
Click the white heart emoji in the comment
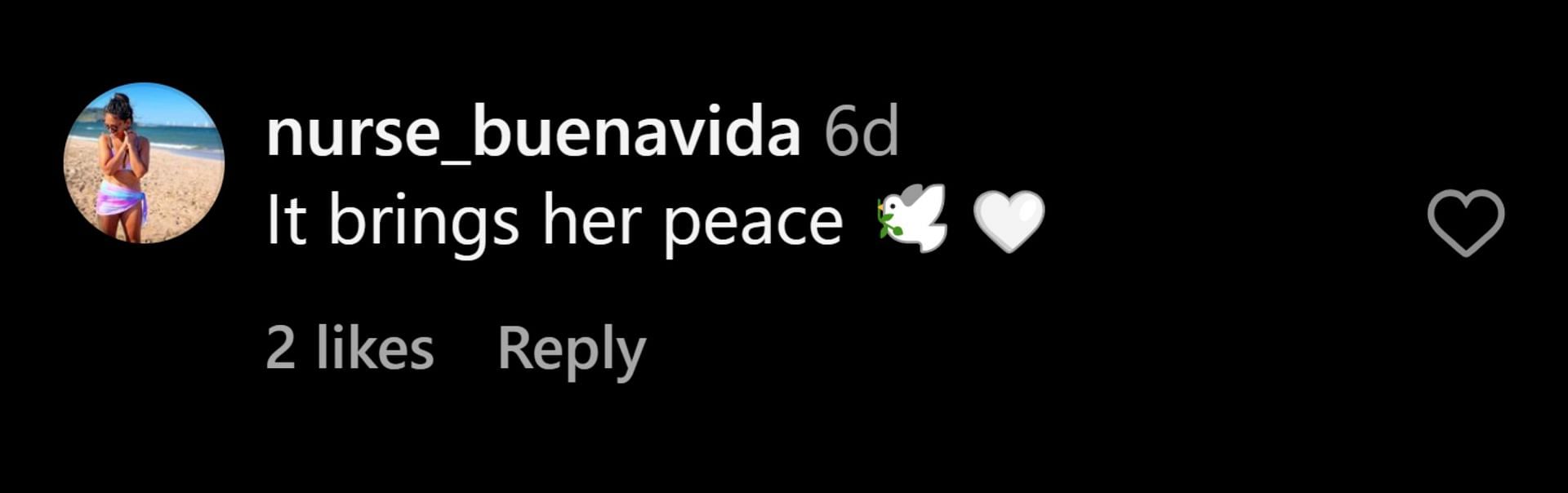1009,221
